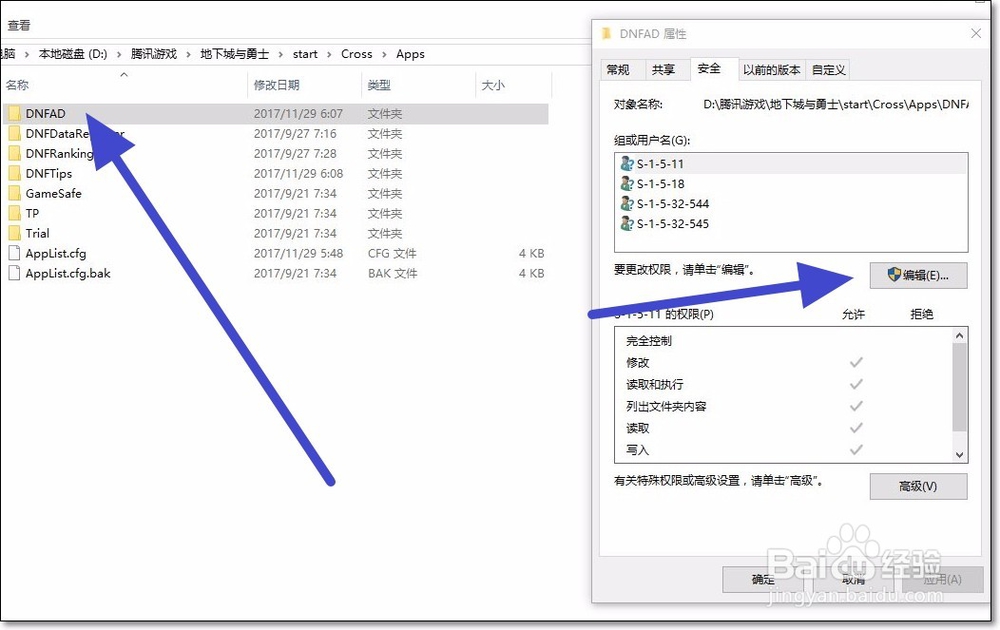Click the 确定 button
The width and height of the screenshot is (1000, 630).
click(763, 580)
